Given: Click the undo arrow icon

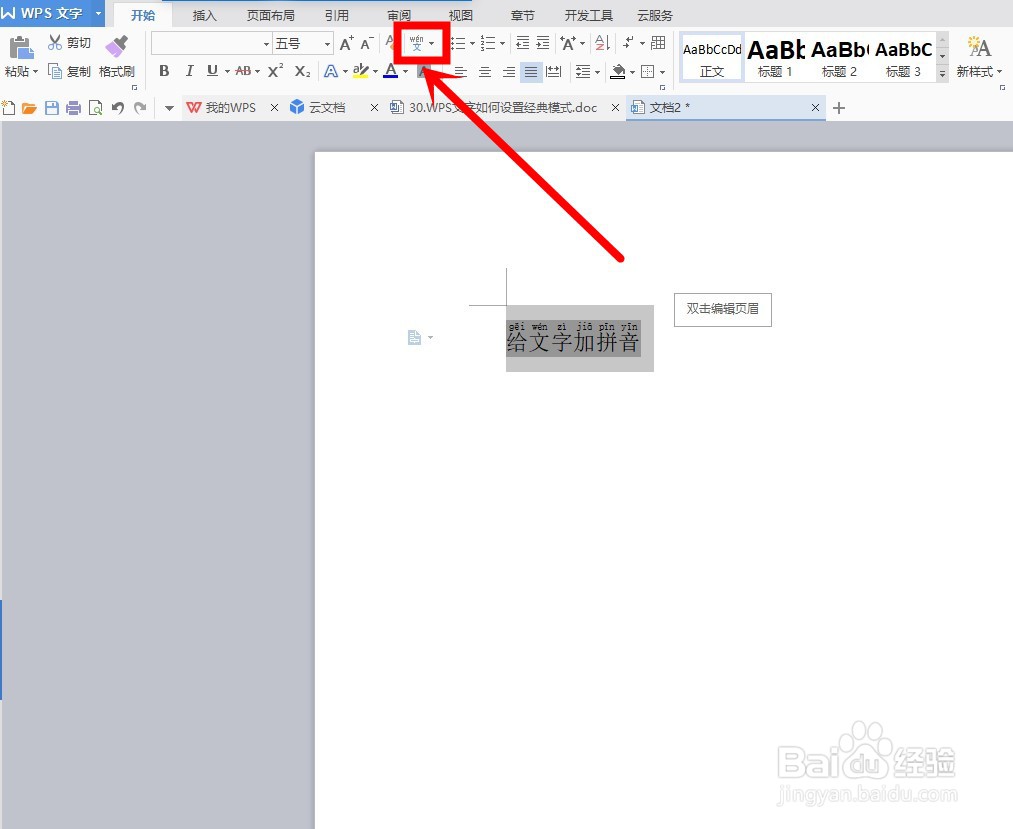Looking at the screenshot, I should pyautogui.click(x=118, y=108).
